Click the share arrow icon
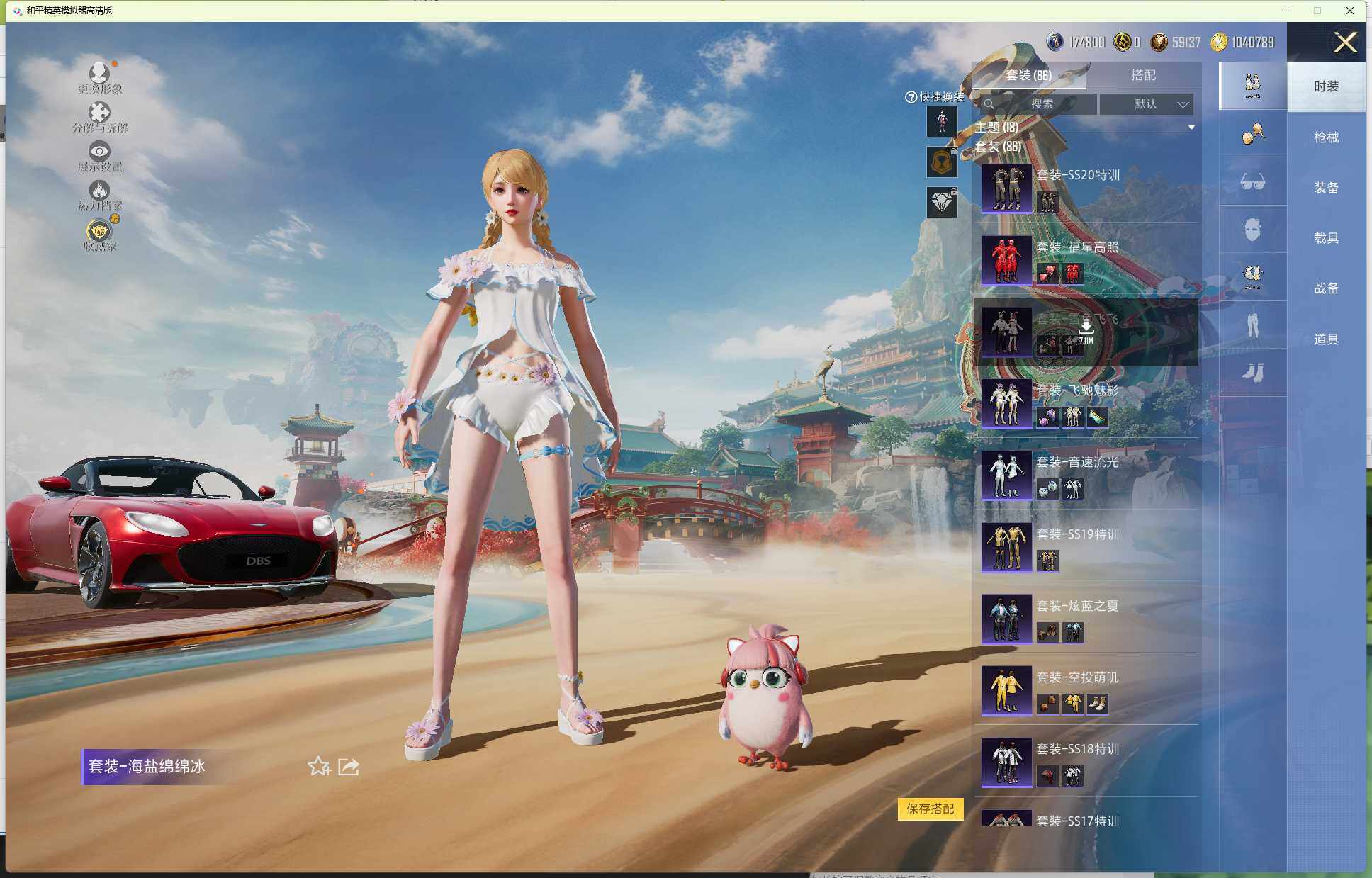This screenshot has height=878, width=1372. 349,766
